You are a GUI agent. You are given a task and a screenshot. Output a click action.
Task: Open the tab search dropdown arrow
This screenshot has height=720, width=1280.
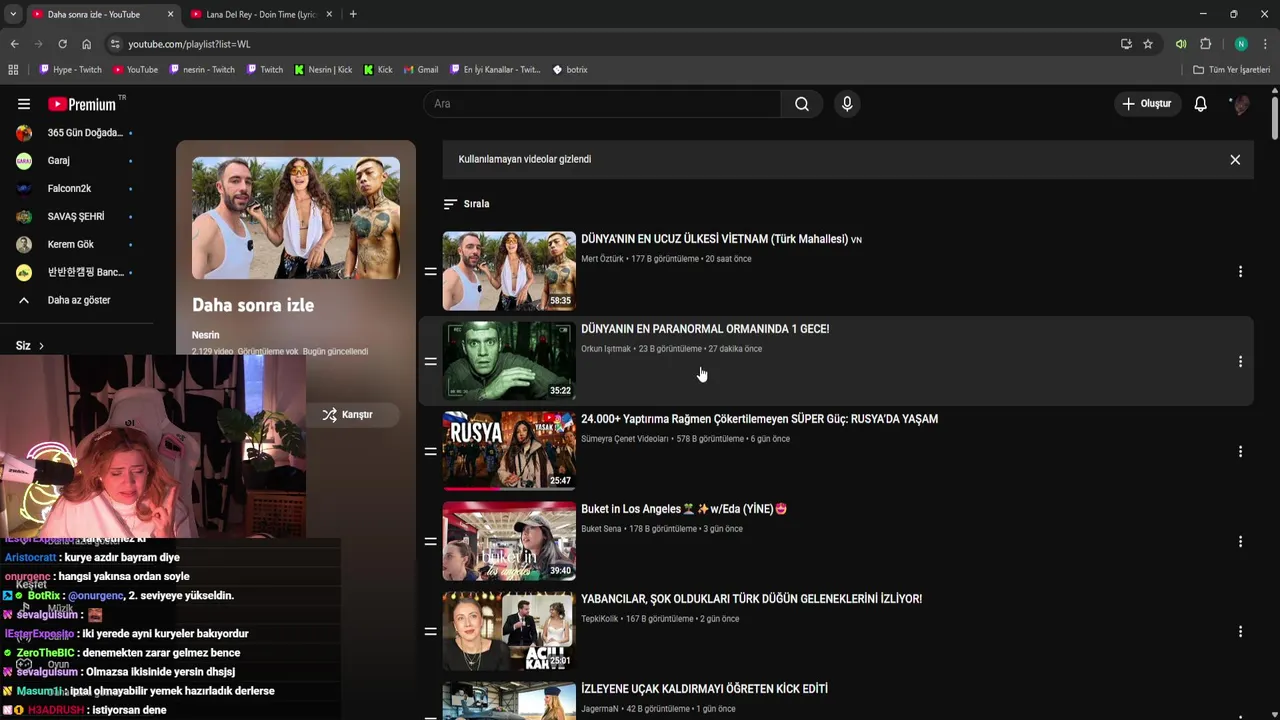[x=12, y=14]
